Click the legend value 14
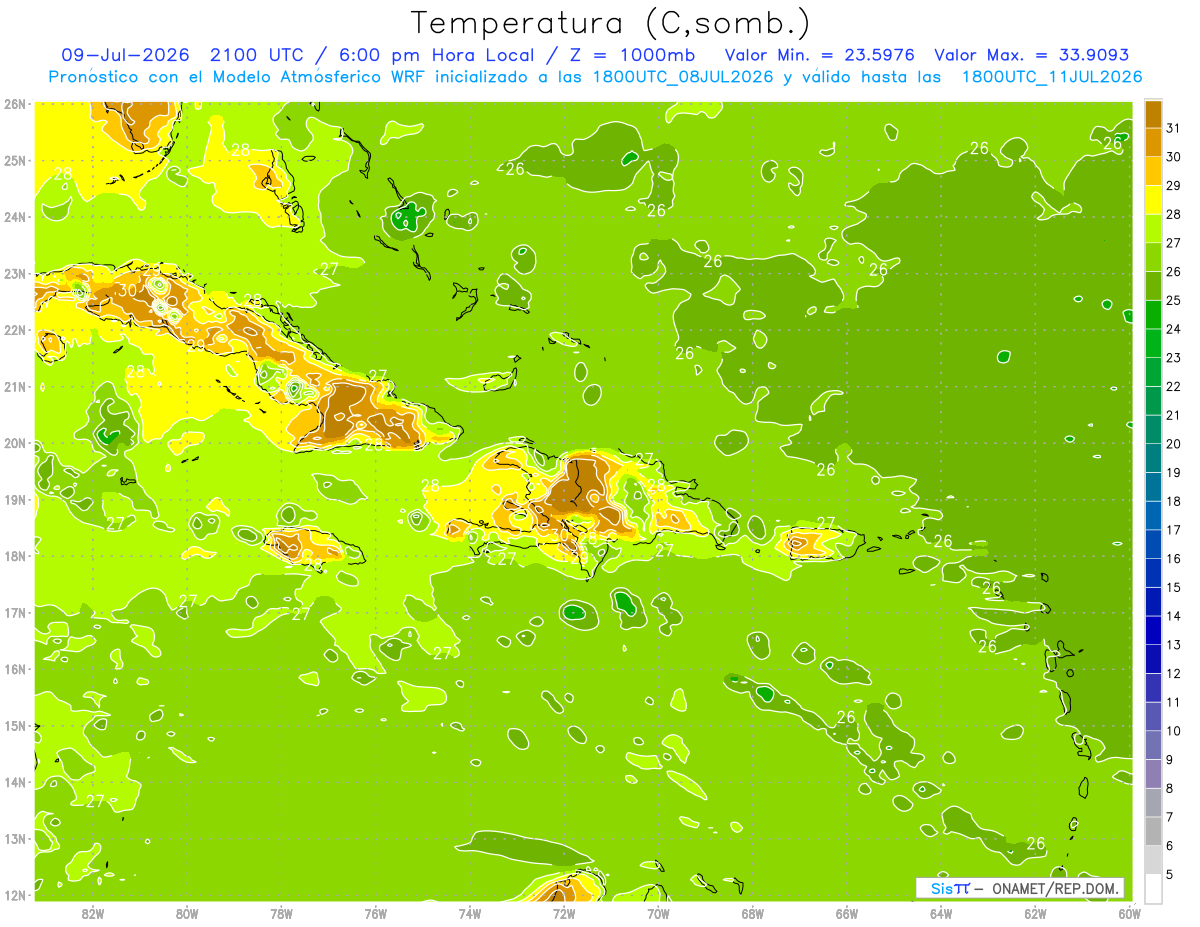 click(x=1173, y=616)
